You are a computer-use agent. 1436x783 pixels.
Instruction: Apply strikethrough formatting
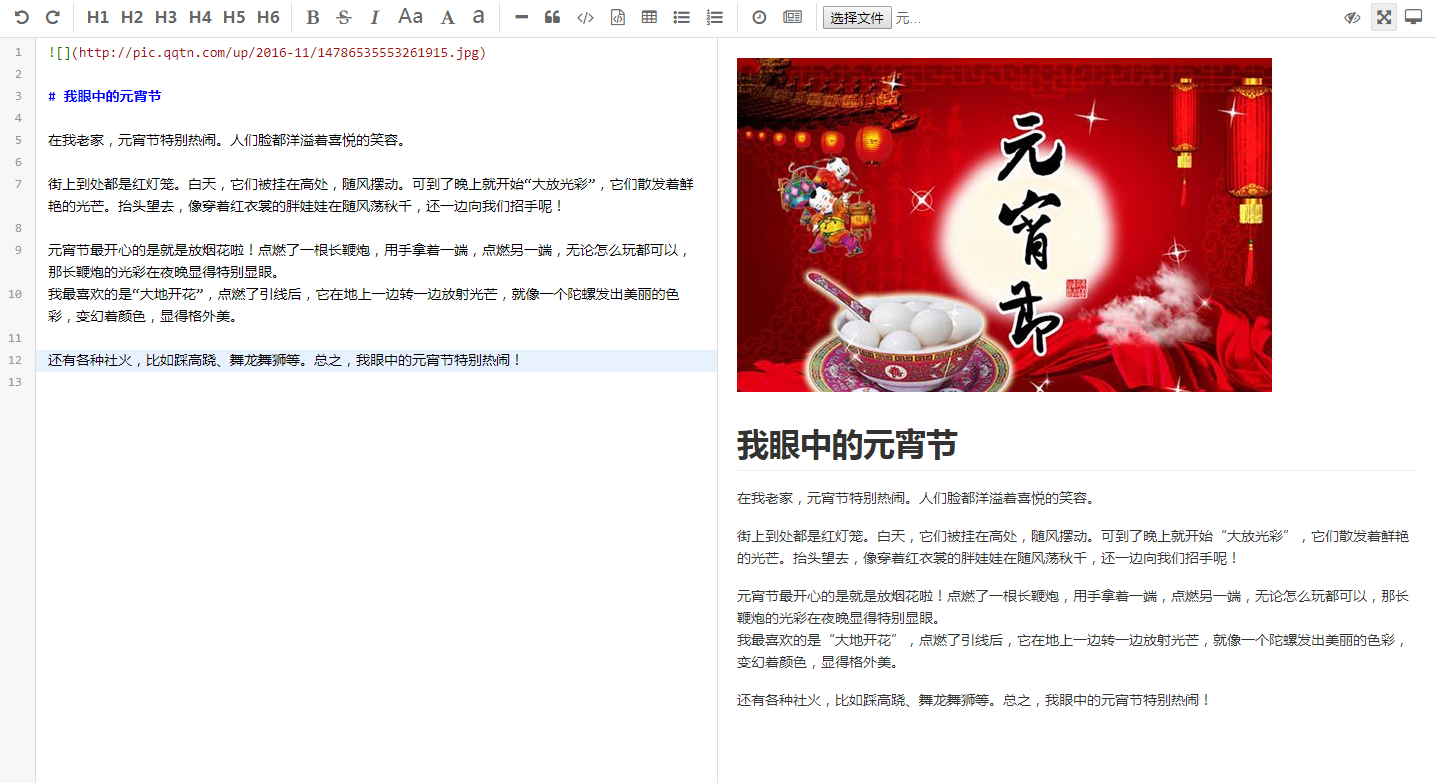[x=344, y=17]
